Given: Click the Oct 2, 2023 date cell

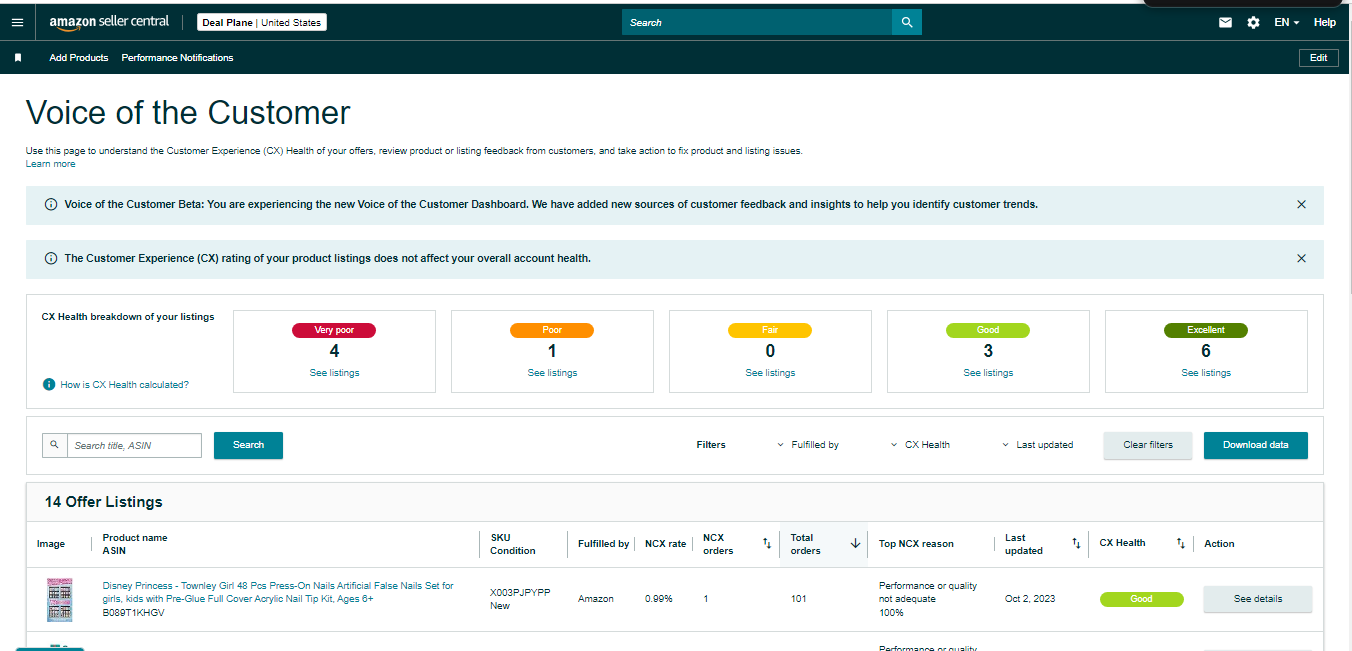Looking at the screenshot, I should click(x=1031, y=599).
